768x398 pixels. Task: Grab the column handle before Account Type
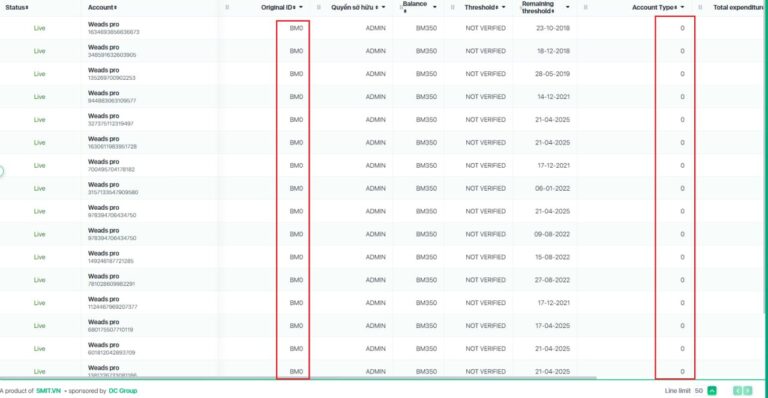[x=585, y=7]
